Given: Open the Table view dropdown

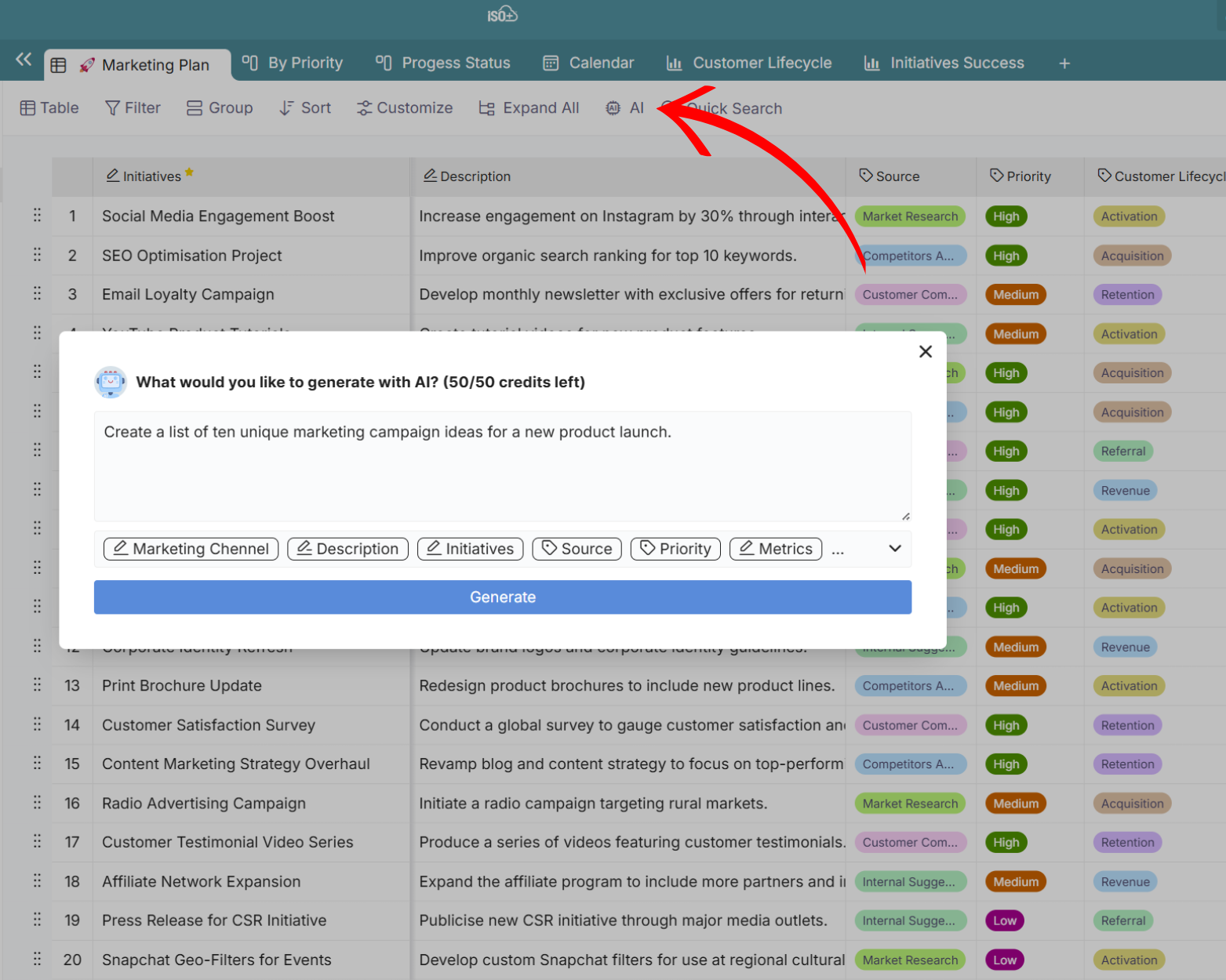Looking at the screenshot, I should pos(49,108).
